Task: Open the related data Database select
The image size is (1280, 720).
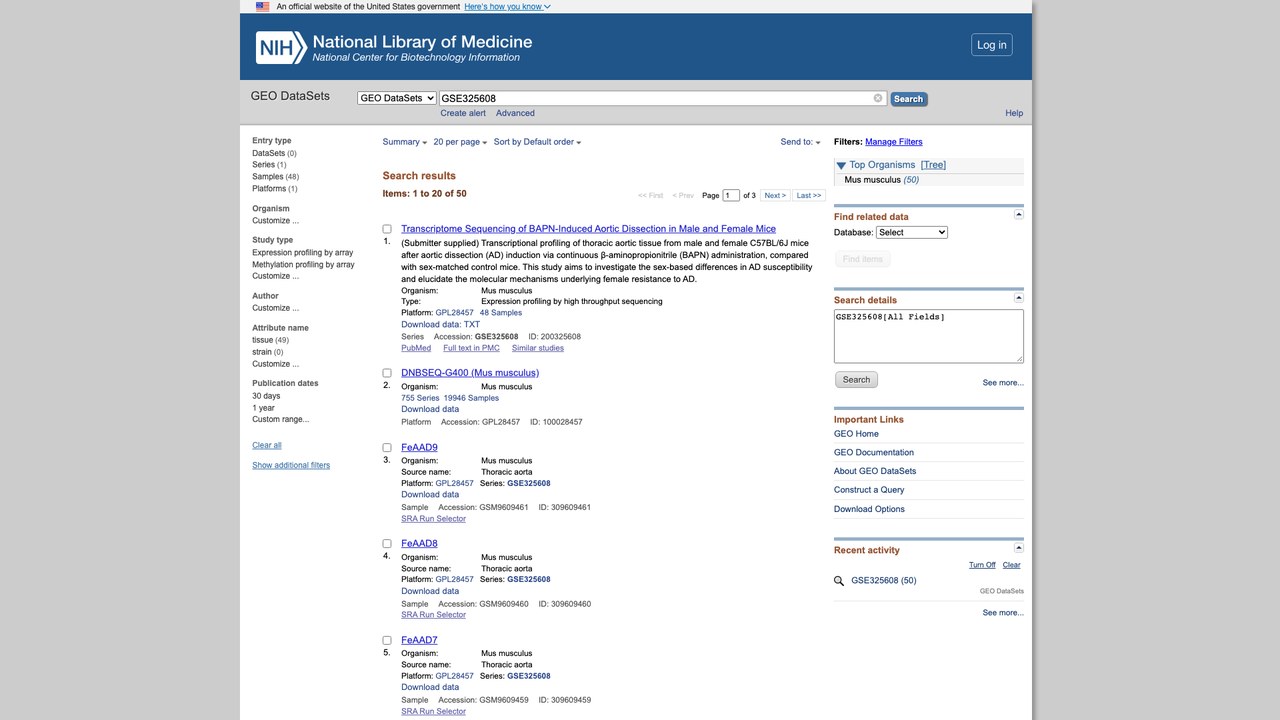Action: coord(912,232)
